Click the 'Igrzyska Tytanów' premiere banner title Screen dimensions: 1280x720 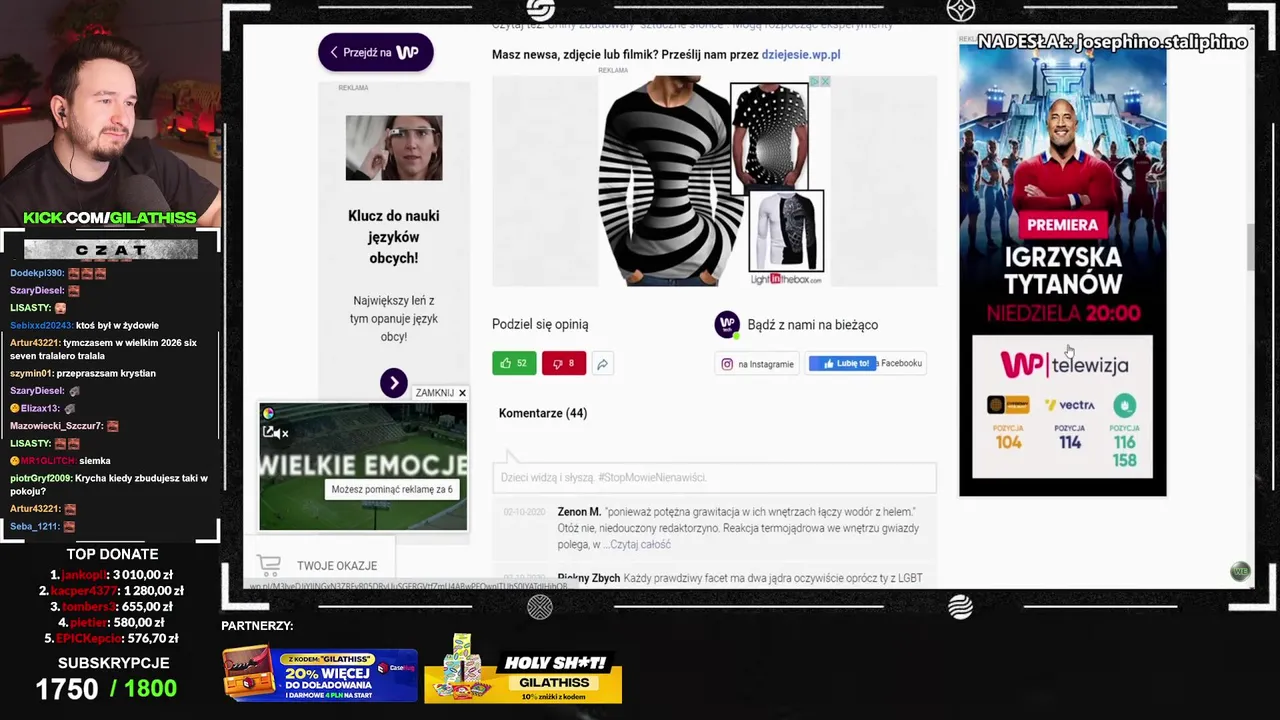[x=1063, y=271]
